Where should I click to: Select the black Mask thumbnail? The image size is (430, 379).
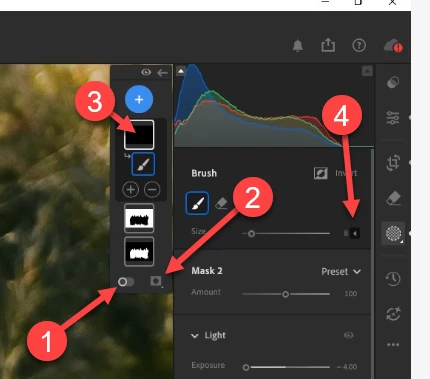tap(139, 135)
